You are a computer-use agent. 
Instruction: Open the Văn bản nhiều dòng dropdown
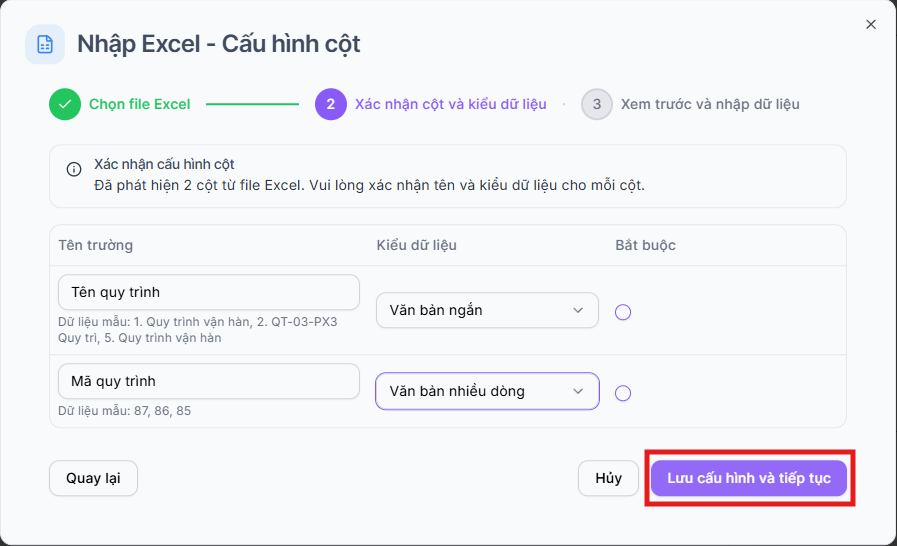pyautogui.click(x=487, y=391)
